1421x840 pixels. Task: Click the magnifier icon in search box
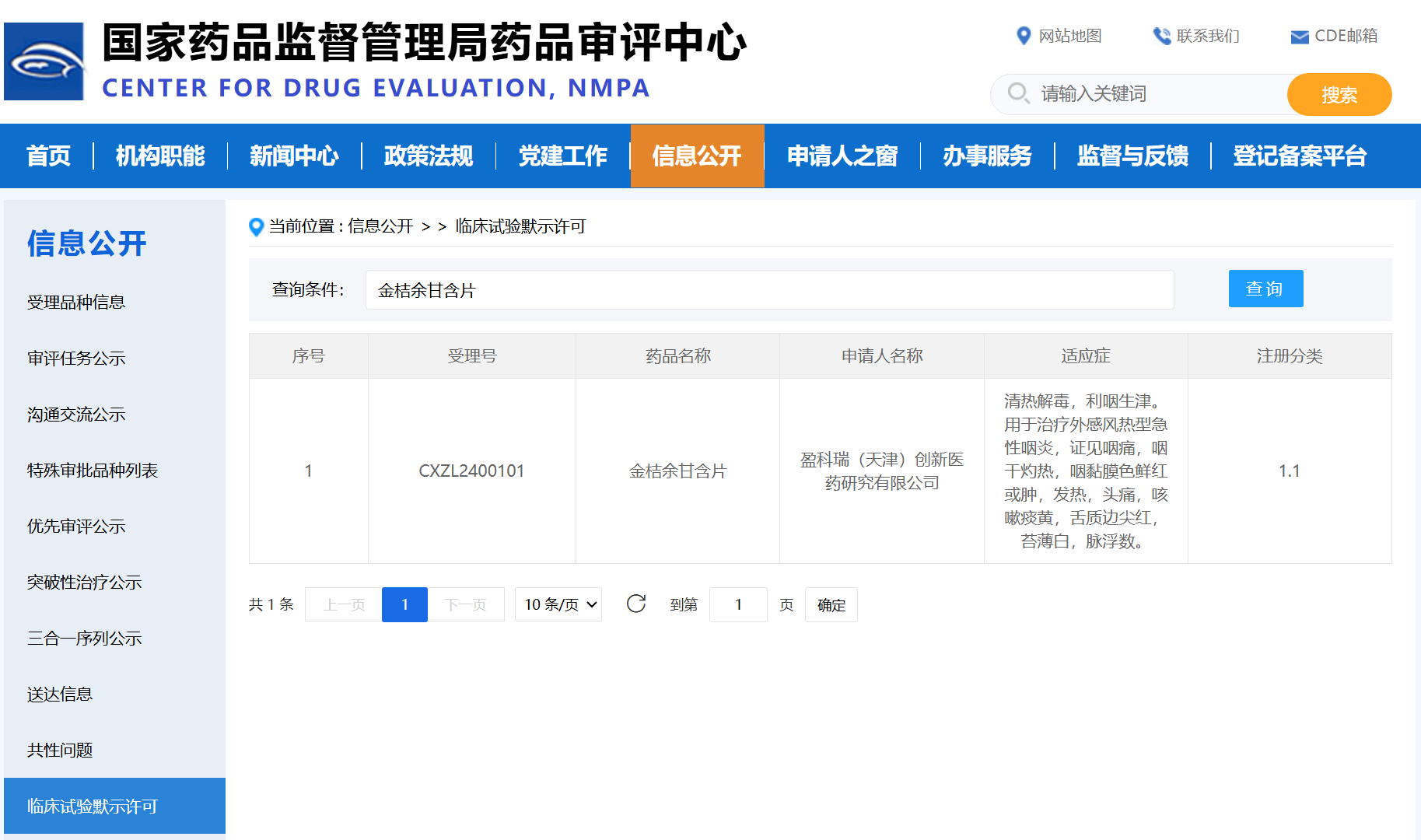pyautogui.click(x=1017, y=93)
